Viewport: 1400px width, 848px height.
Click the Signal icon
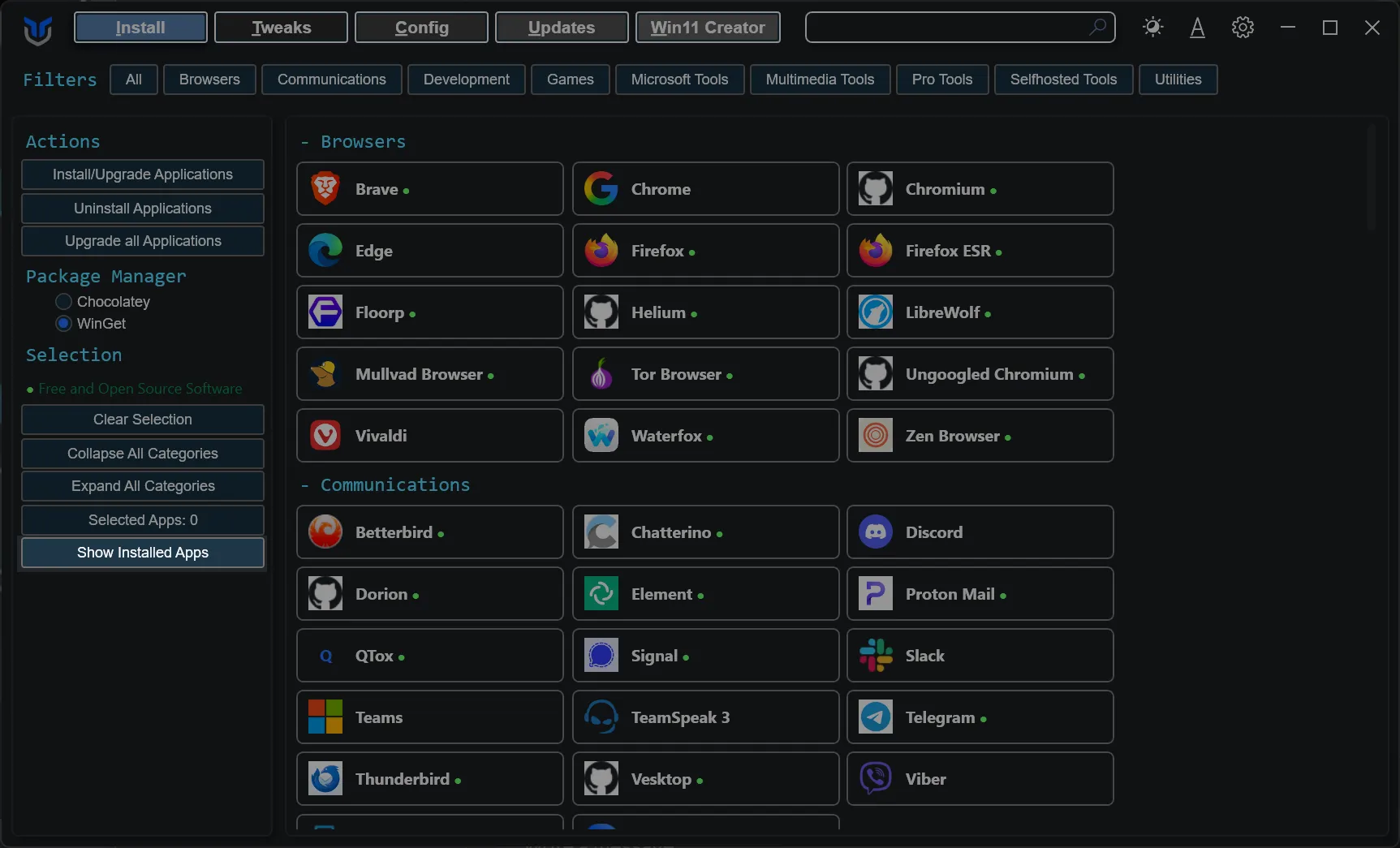point(601,656)
